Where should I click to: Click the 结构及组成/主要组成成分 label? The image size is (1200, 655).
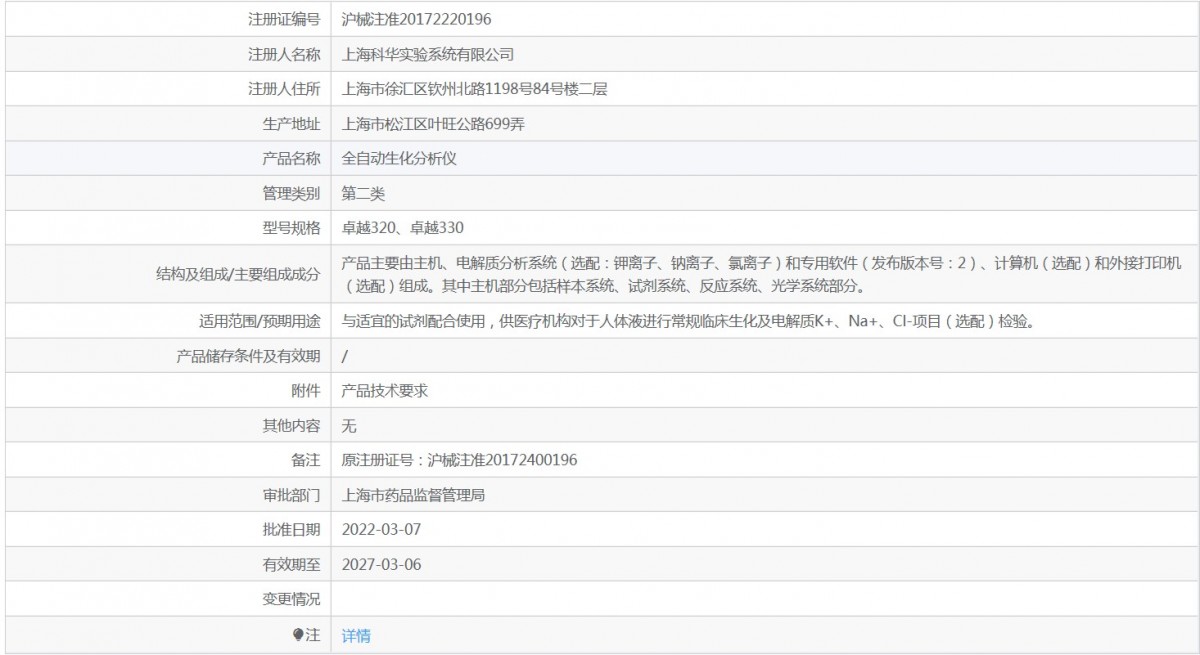point(238,274)
